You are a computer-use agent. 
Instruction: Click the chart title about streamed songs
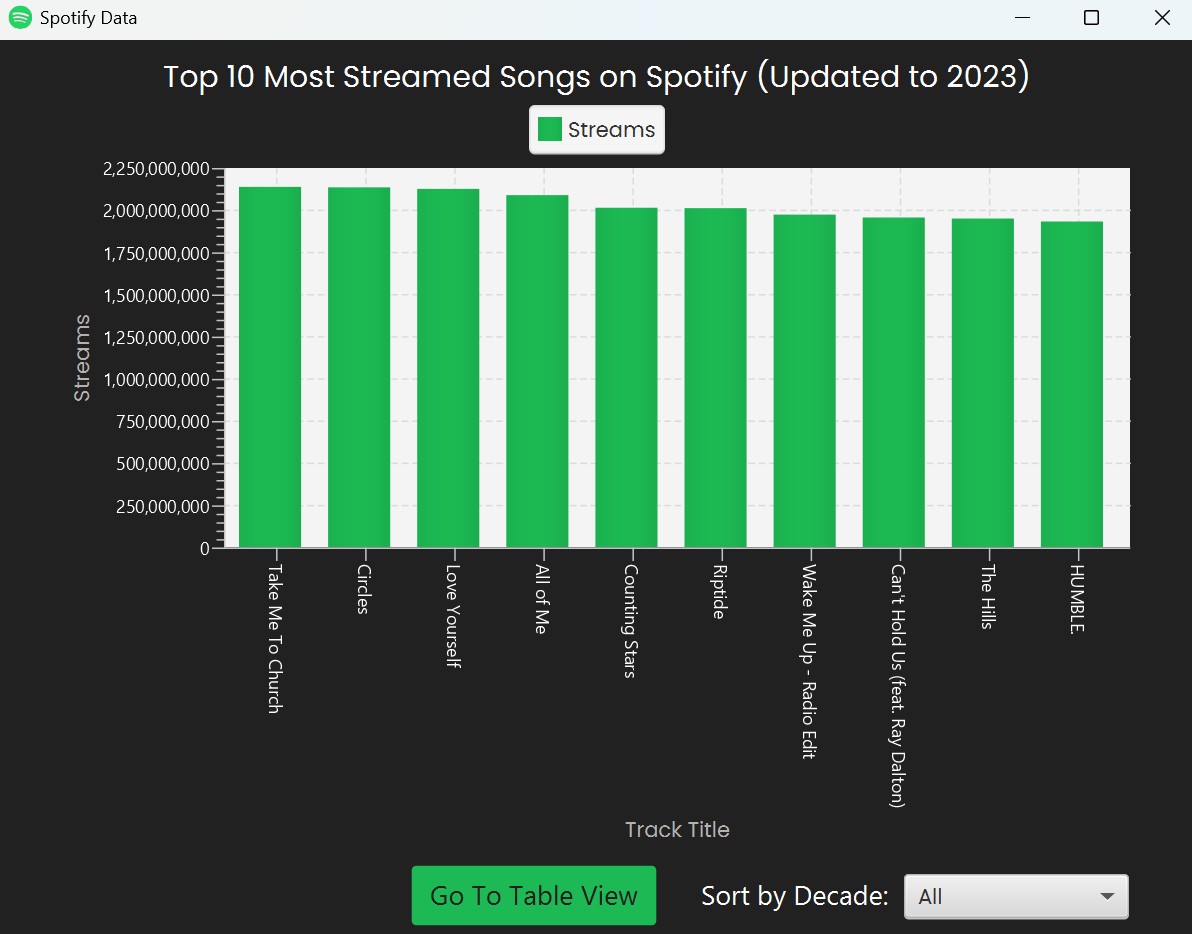click(x=596, y=76)
